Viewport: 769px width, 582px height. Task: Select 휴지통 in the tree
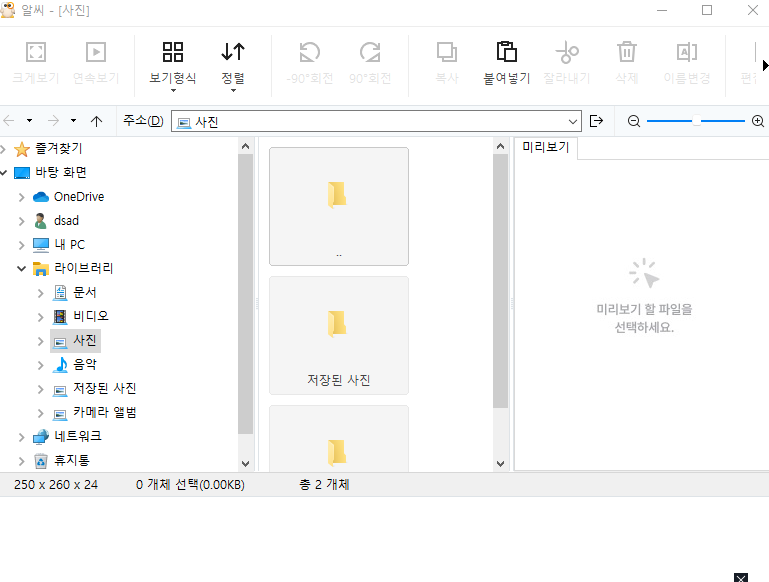pyautogui.click(x=72, y=460)
